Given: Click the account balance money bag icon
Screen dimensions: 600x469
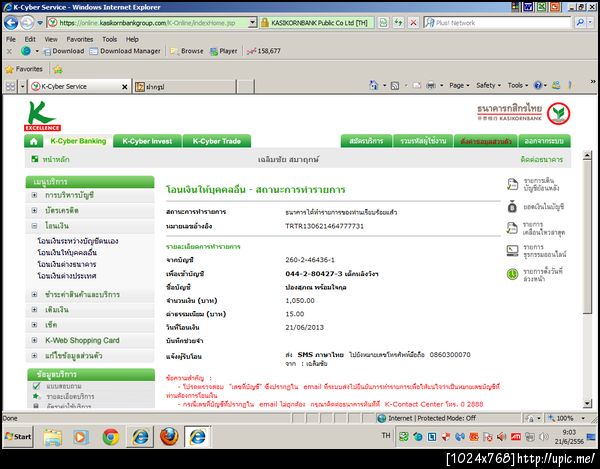Looking at the screenshot, I should coord(512,207).
